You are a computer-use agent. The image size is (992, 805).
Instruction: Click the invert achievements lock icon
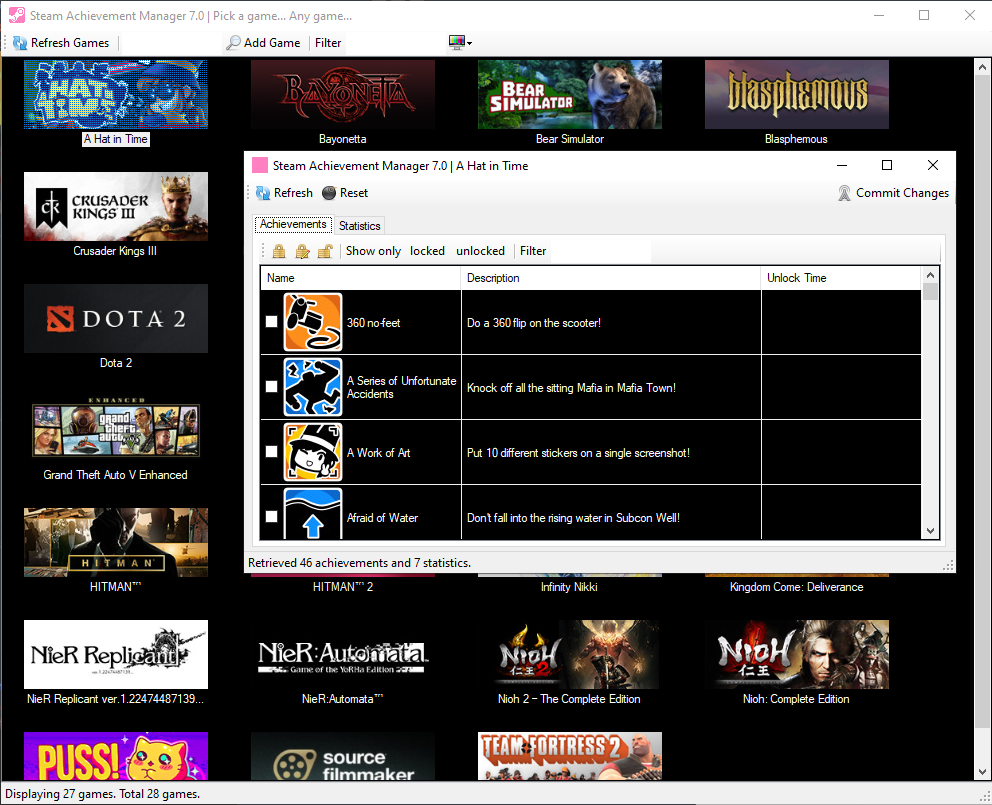pos(302,251)
